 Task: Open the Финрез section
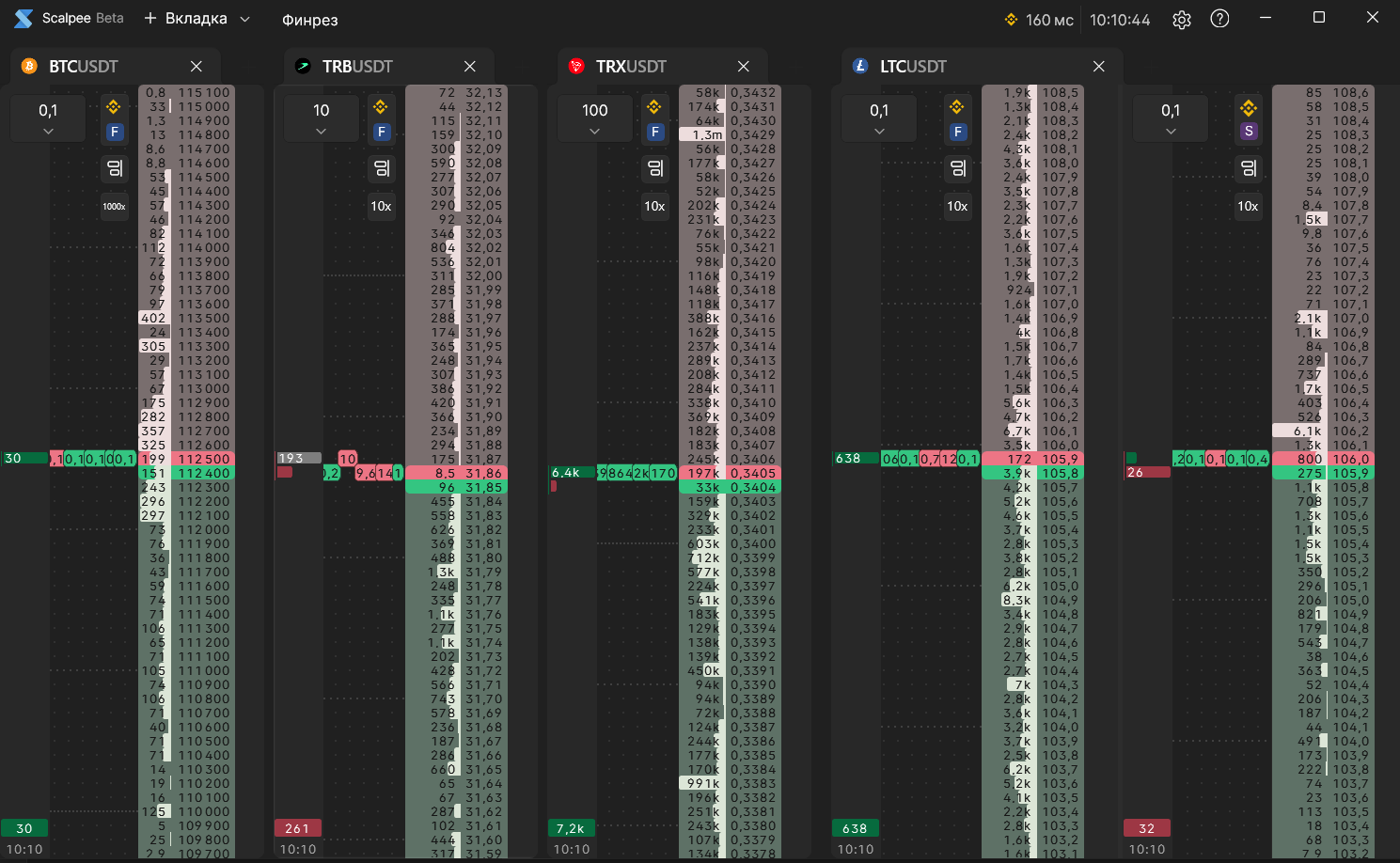[x=309, y=20]
